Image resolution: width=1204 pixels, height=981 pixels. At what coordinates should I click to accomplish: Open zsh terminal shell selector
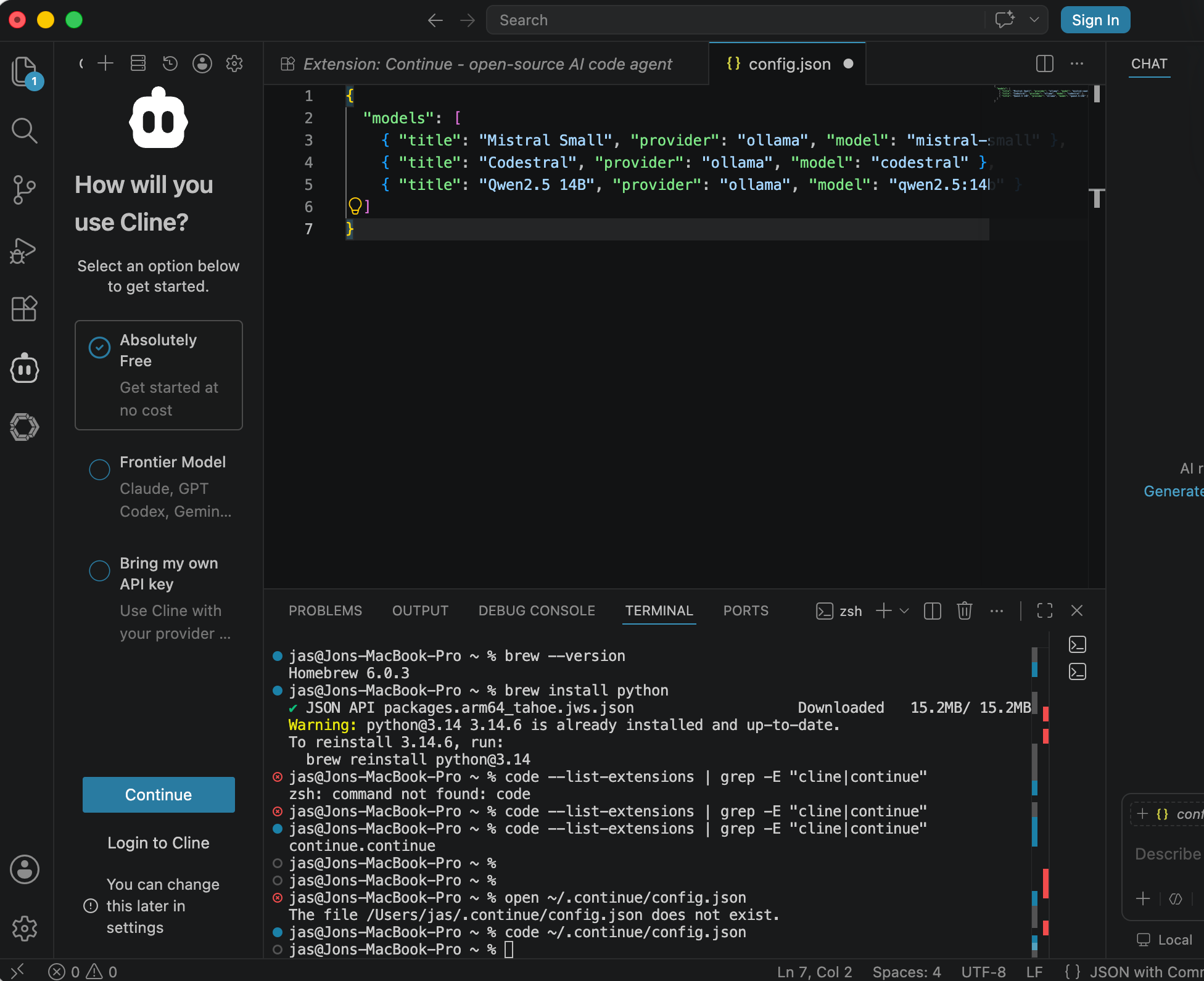point(839,611)
